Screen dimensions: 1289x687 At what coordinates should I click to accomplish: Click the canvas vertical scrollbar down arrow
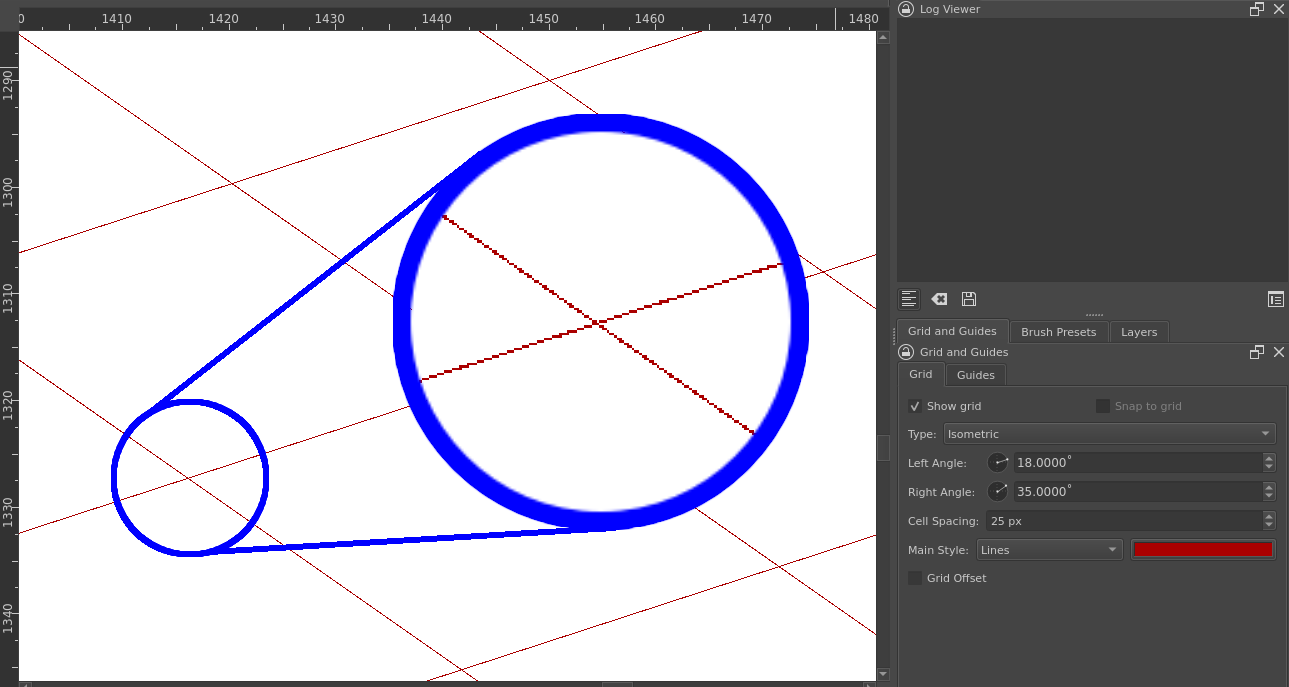point(883,674)
